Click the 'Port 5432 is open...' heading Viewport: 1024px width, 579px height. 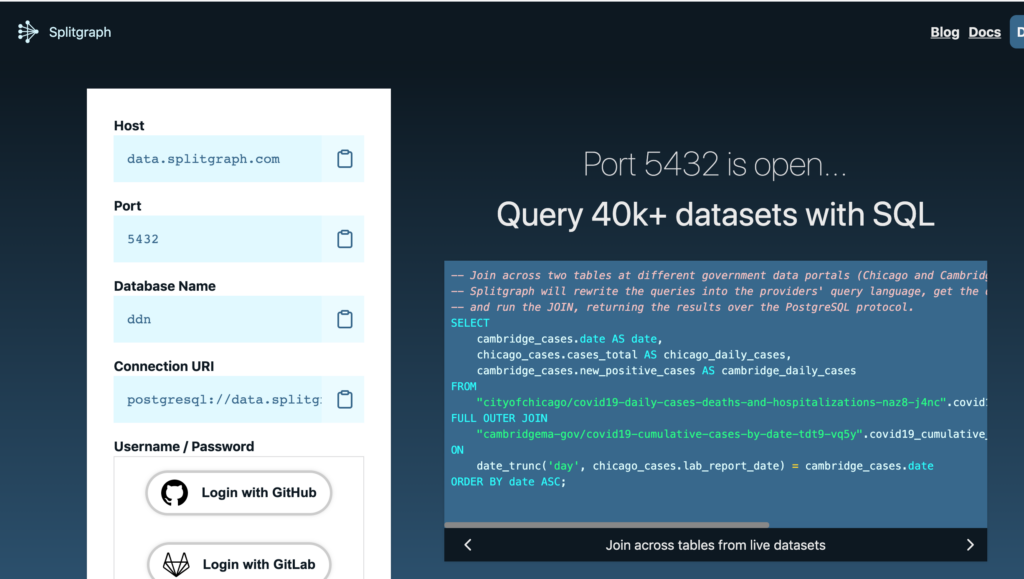[x=715, y=164]
